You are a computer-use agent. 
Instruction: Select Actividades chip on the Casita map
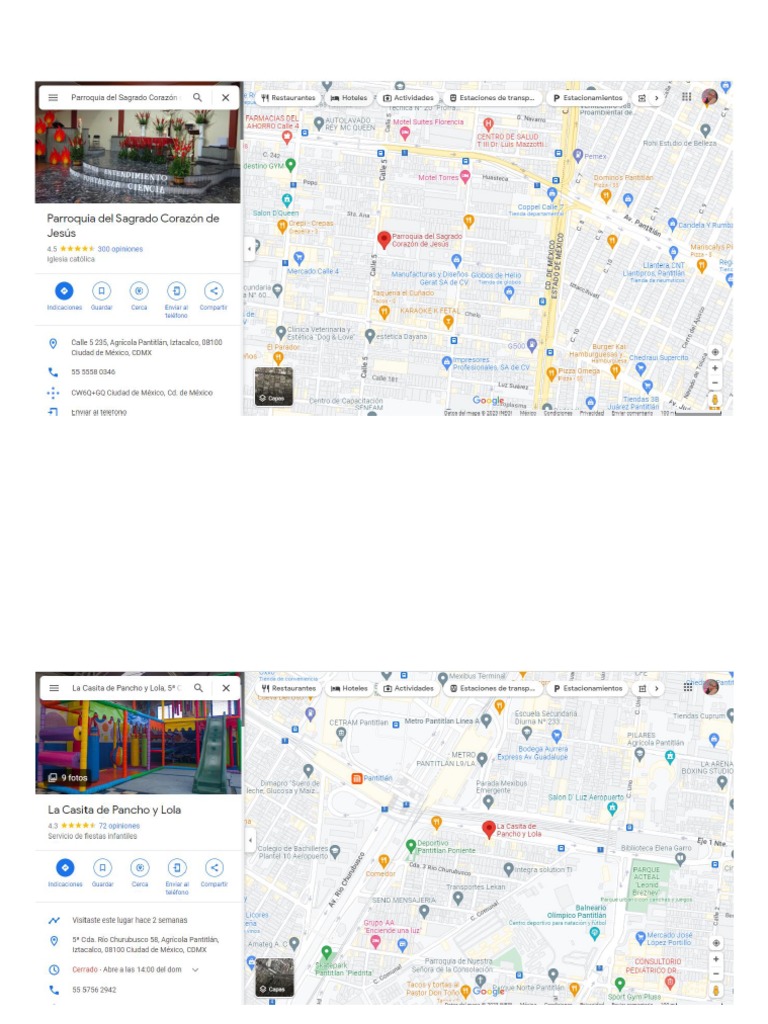pyautogui.click(x=409, y=688)
